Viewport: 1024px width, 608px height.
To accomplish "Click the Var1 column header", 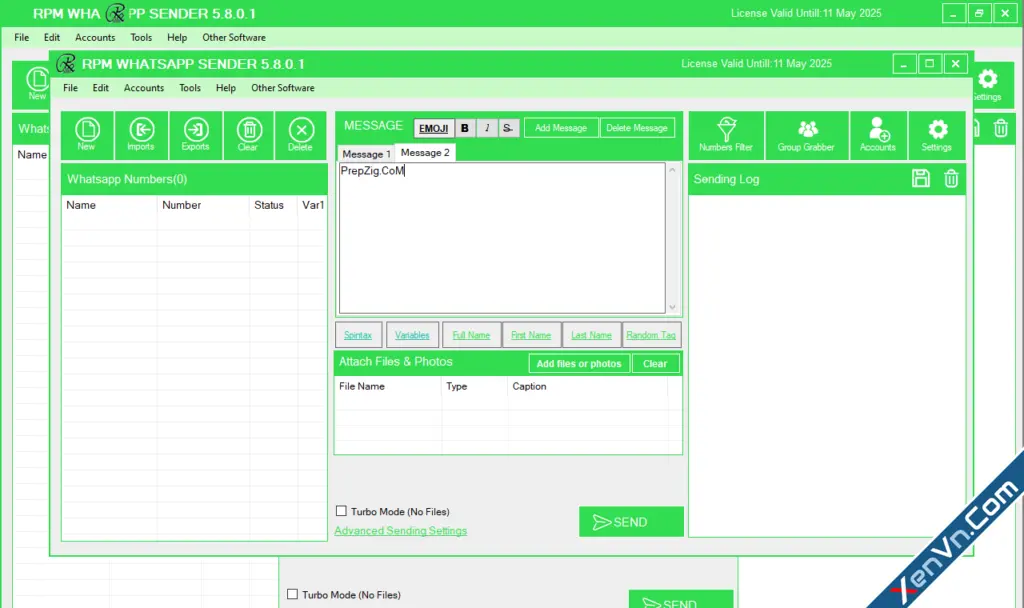I will tap(313, 205).
